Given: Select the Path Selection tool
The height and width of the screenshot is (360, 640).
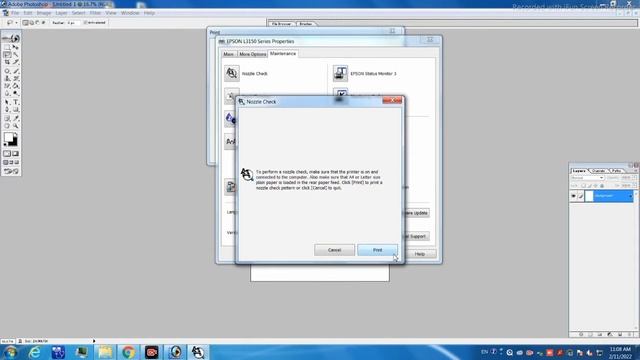Looking at the screenshot, I should [7, 102].
